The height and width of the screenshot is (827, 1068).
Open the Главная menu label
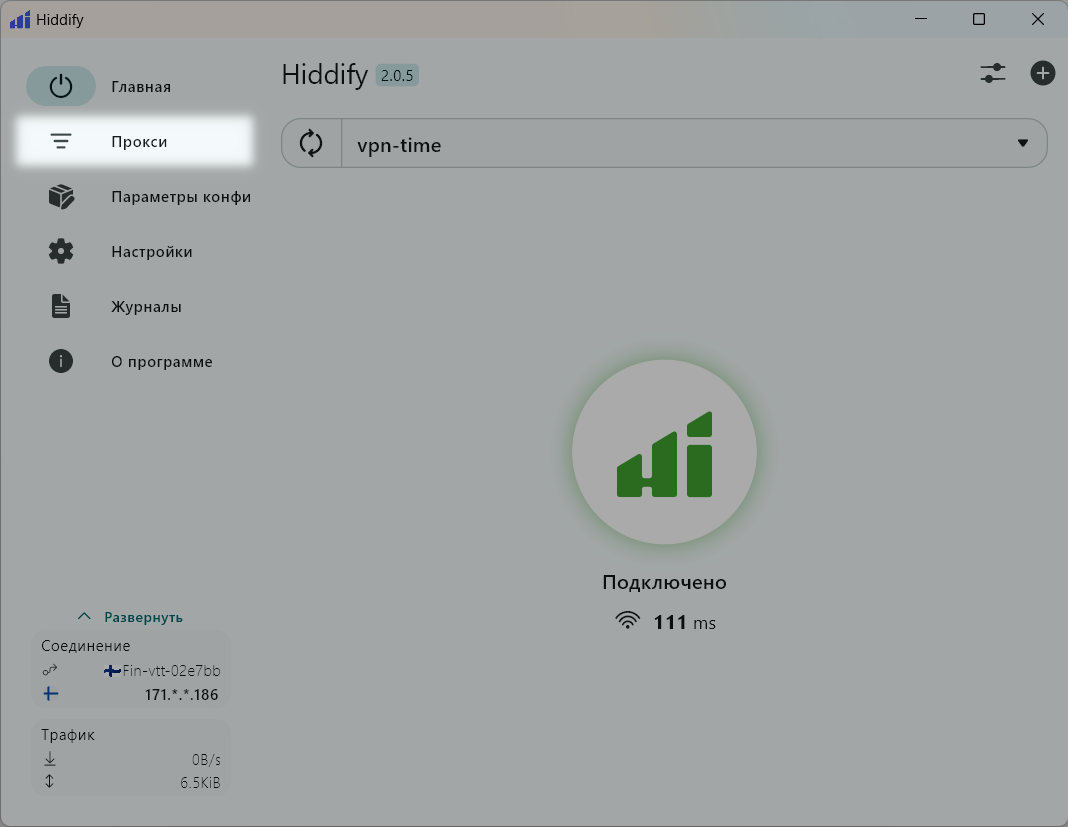(141, 87)
